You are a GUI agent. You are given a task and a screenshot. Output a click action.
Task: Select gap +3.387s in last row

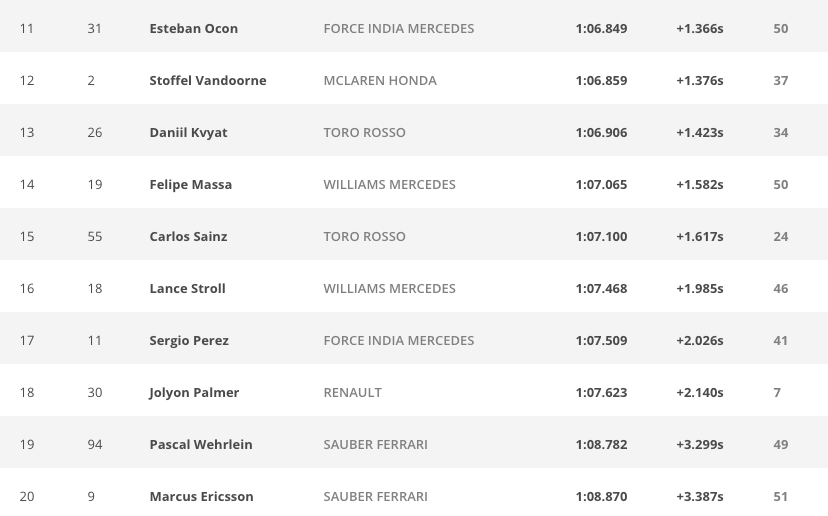pos(699,496)
